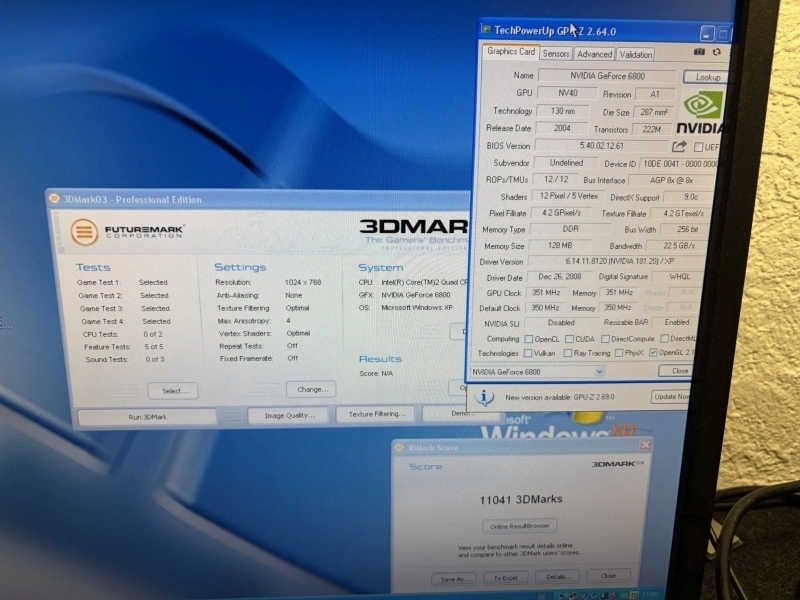Click the 11041 3DMarks score text
This screenshot has width=800, height=600.
pyautogui.click(x=521, y=499)
